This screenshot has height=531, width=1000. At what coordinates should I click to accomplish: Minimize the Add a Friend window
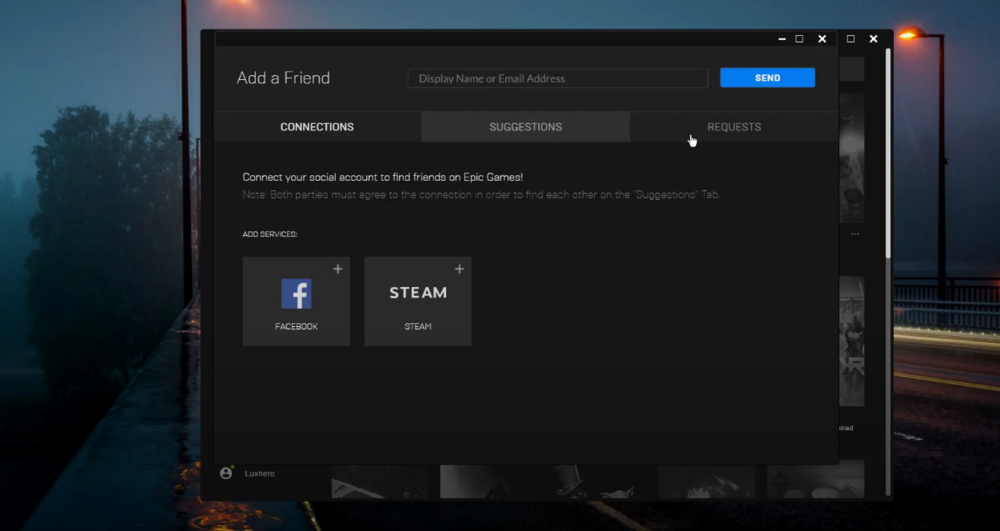782,39
